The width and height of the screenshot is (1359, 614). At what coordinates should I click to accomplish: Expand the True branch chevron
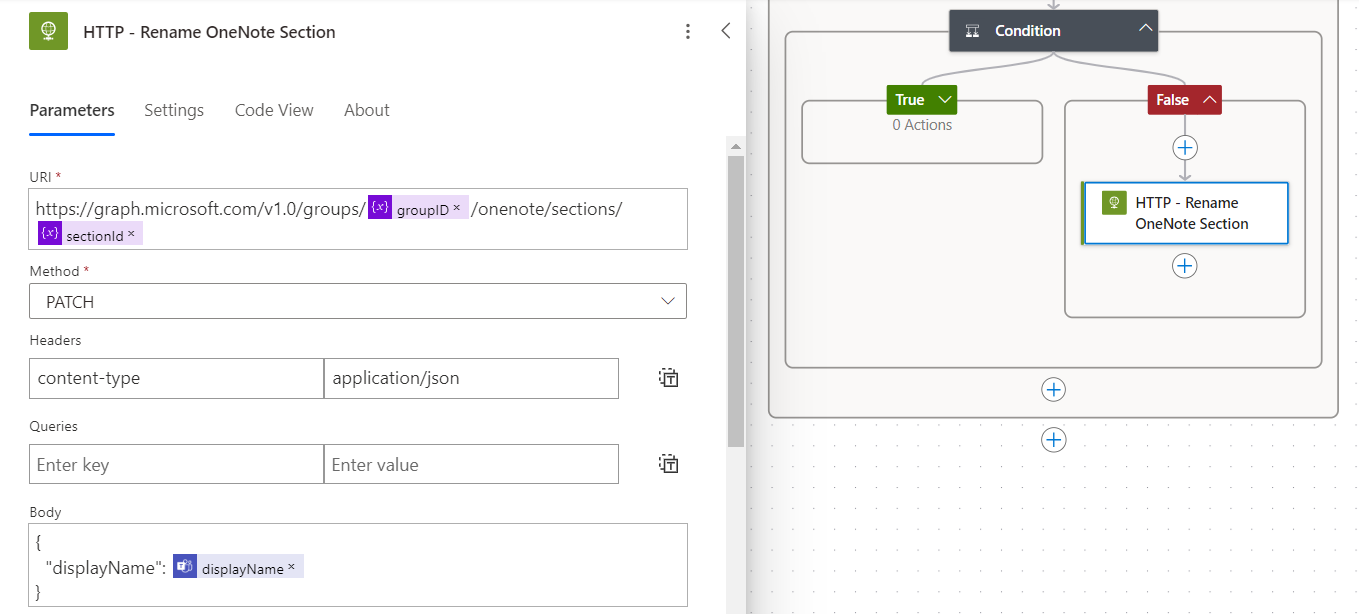point(944,100)
